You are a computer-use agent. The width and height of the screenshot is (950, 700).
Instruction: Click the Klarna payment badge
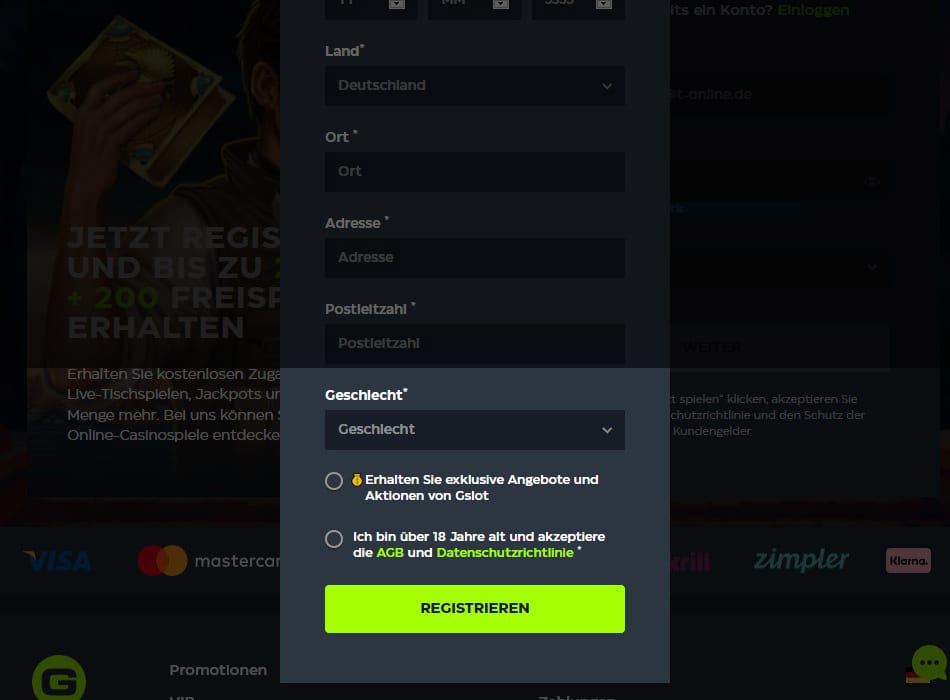908,561
